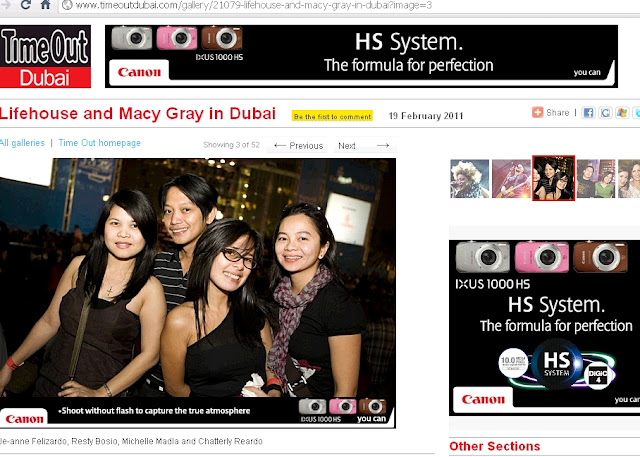Screen dimensions: 640x457
Task: Click the Canon logo under the main photo
Action: pos(24,418)
